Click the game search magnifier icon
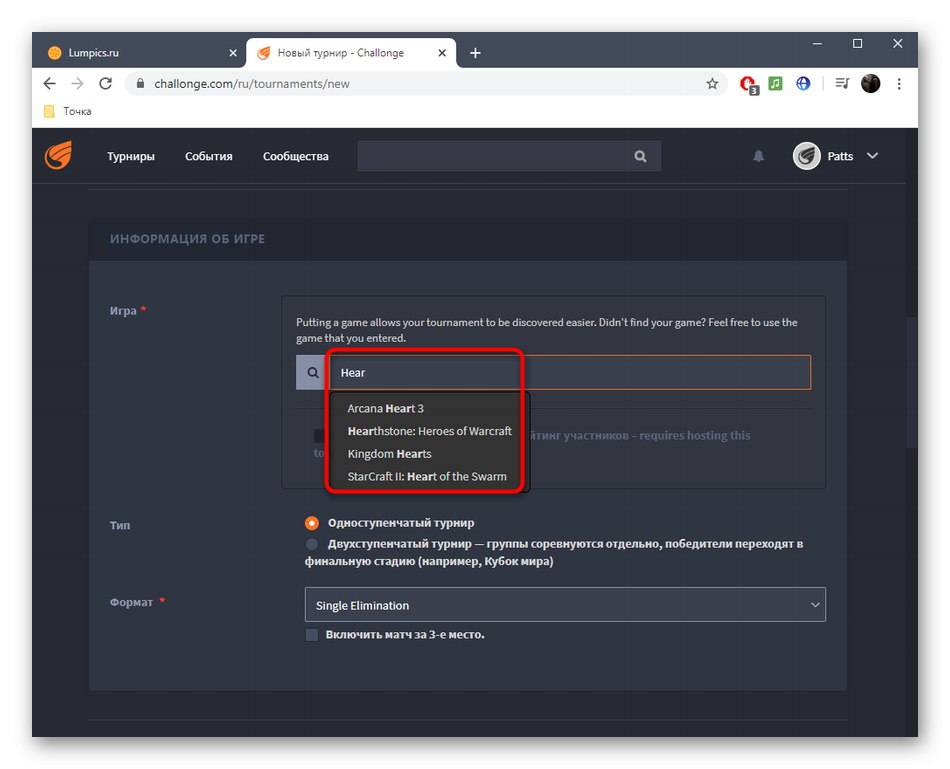Screen dimensions: 950x769 point(313,373)
